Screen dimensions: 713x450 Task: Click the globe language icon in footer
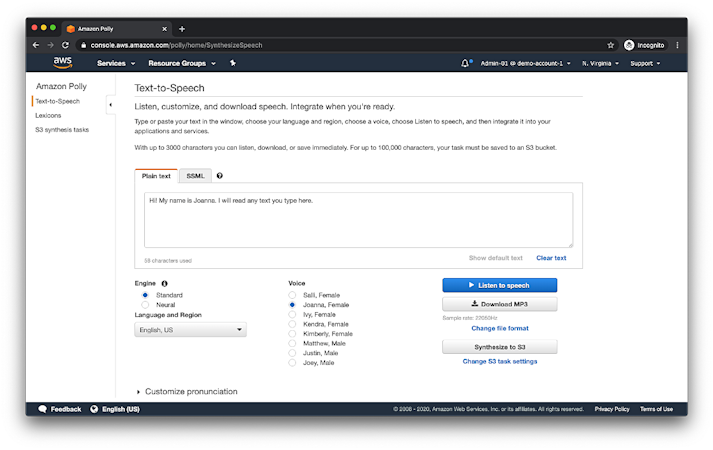pos(94,409)
